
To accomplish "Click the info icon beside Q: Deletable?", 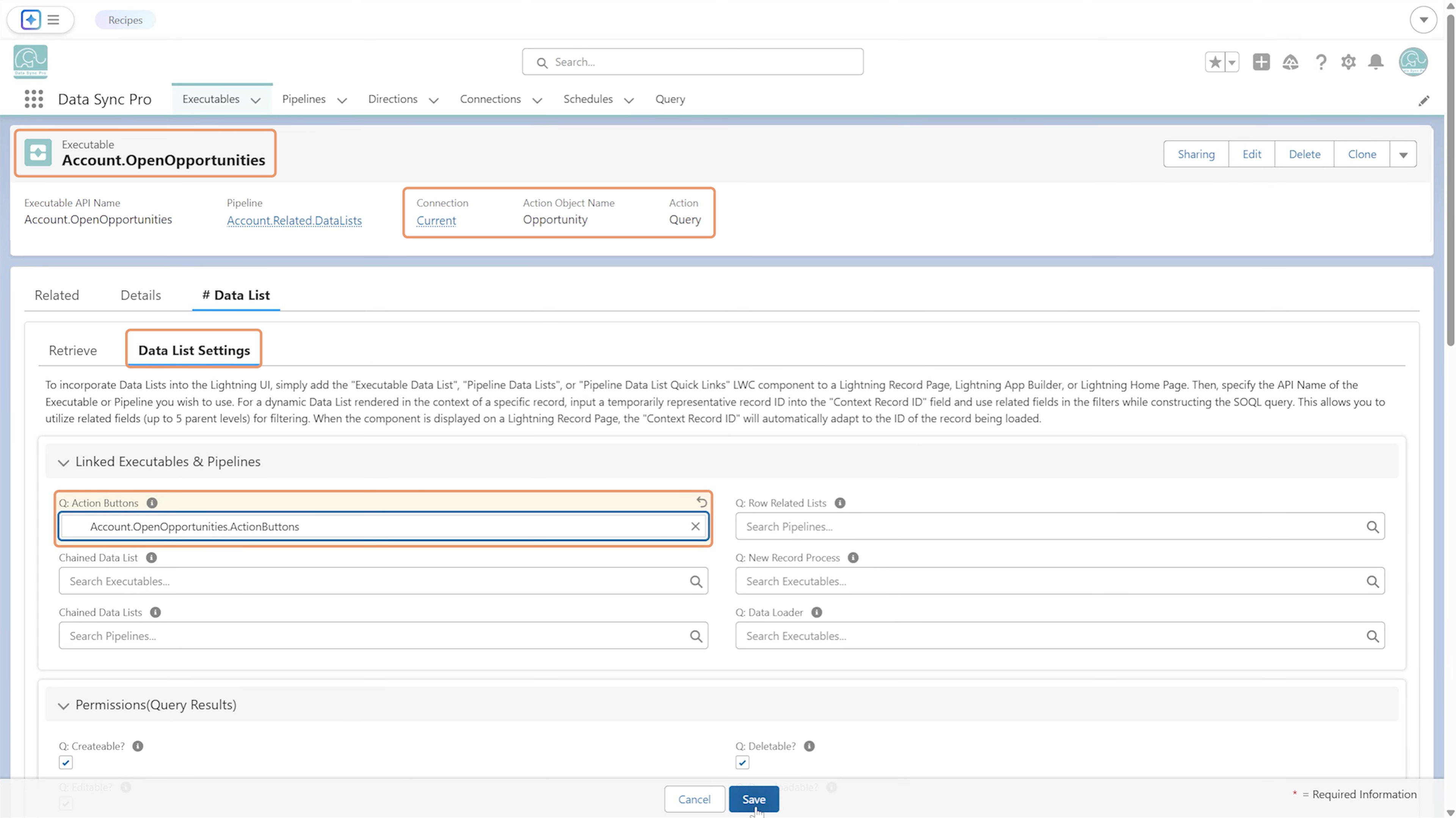I will [810, 746].
